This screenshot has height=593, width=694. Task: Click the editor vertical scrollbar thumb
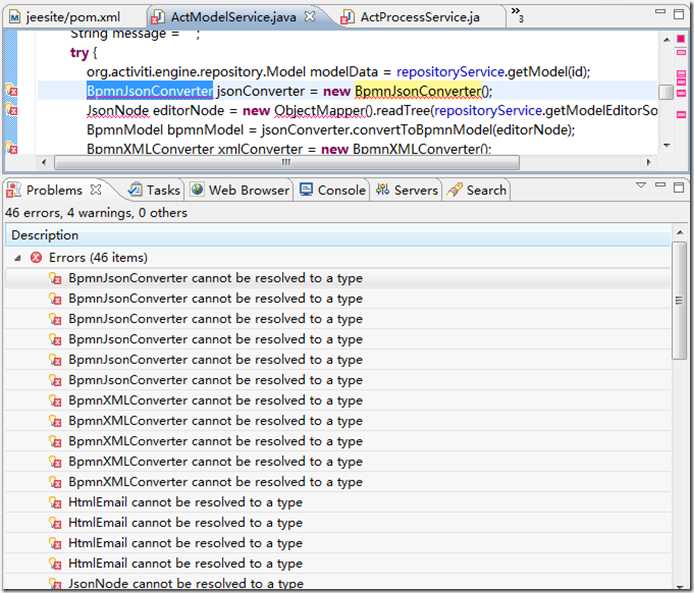point(666,92)
